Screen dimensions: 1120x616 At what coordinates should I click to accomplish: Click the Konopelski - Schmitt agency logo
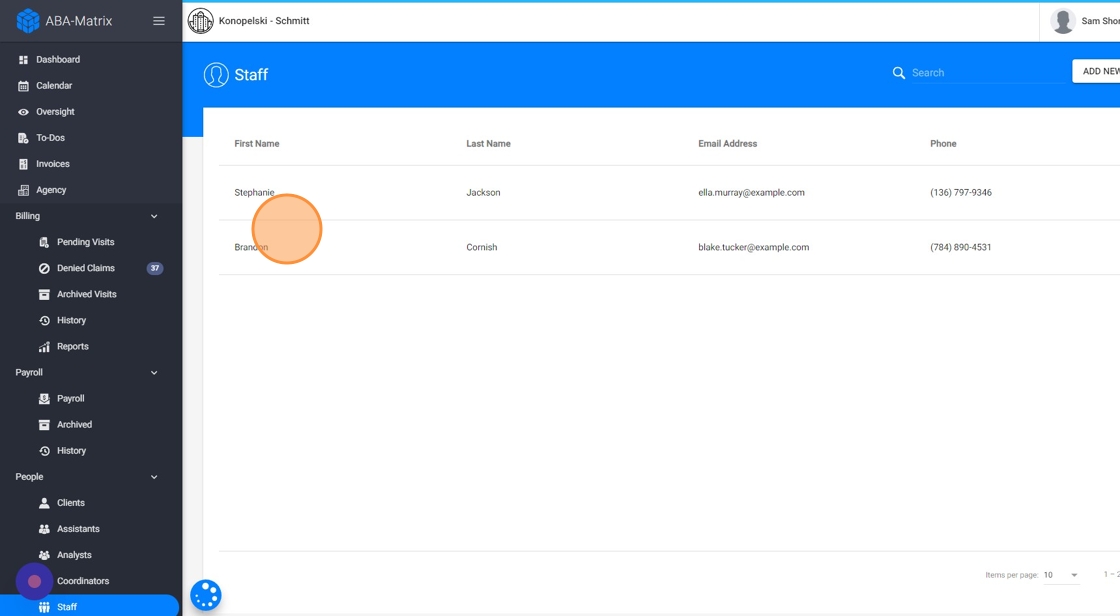tap(200, 21)
